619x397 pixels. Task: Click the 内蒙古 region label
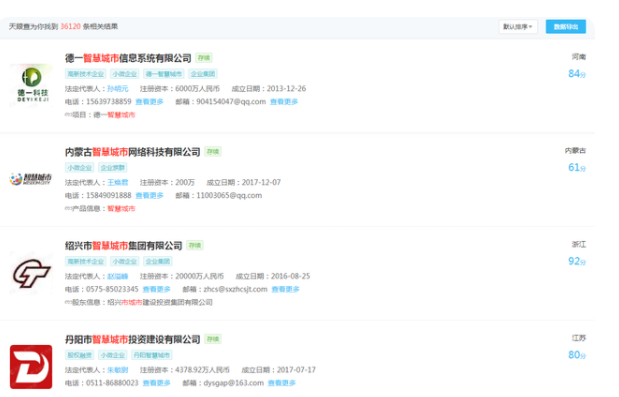coord(575,150)
